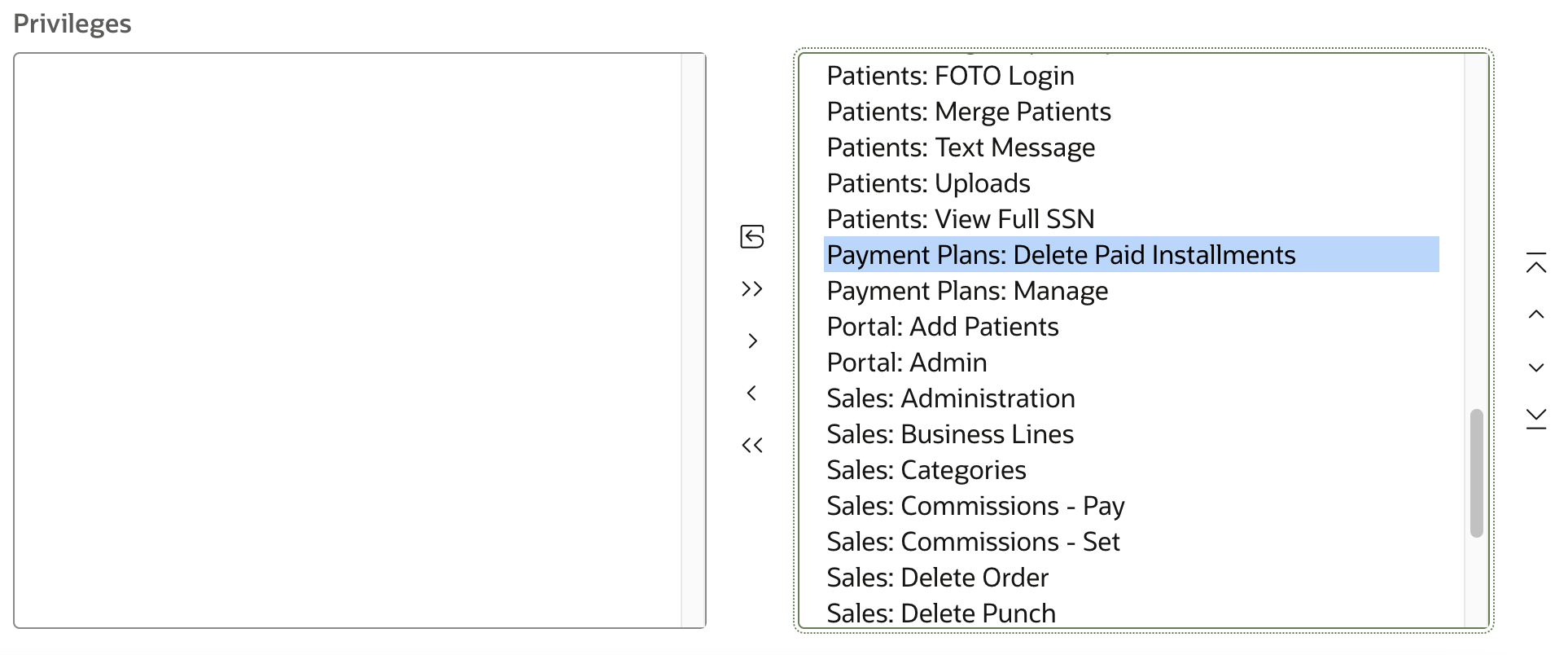1568x655 pixels.
Task: Select Sales: Business Lines entry
Action: click(949, 434)
